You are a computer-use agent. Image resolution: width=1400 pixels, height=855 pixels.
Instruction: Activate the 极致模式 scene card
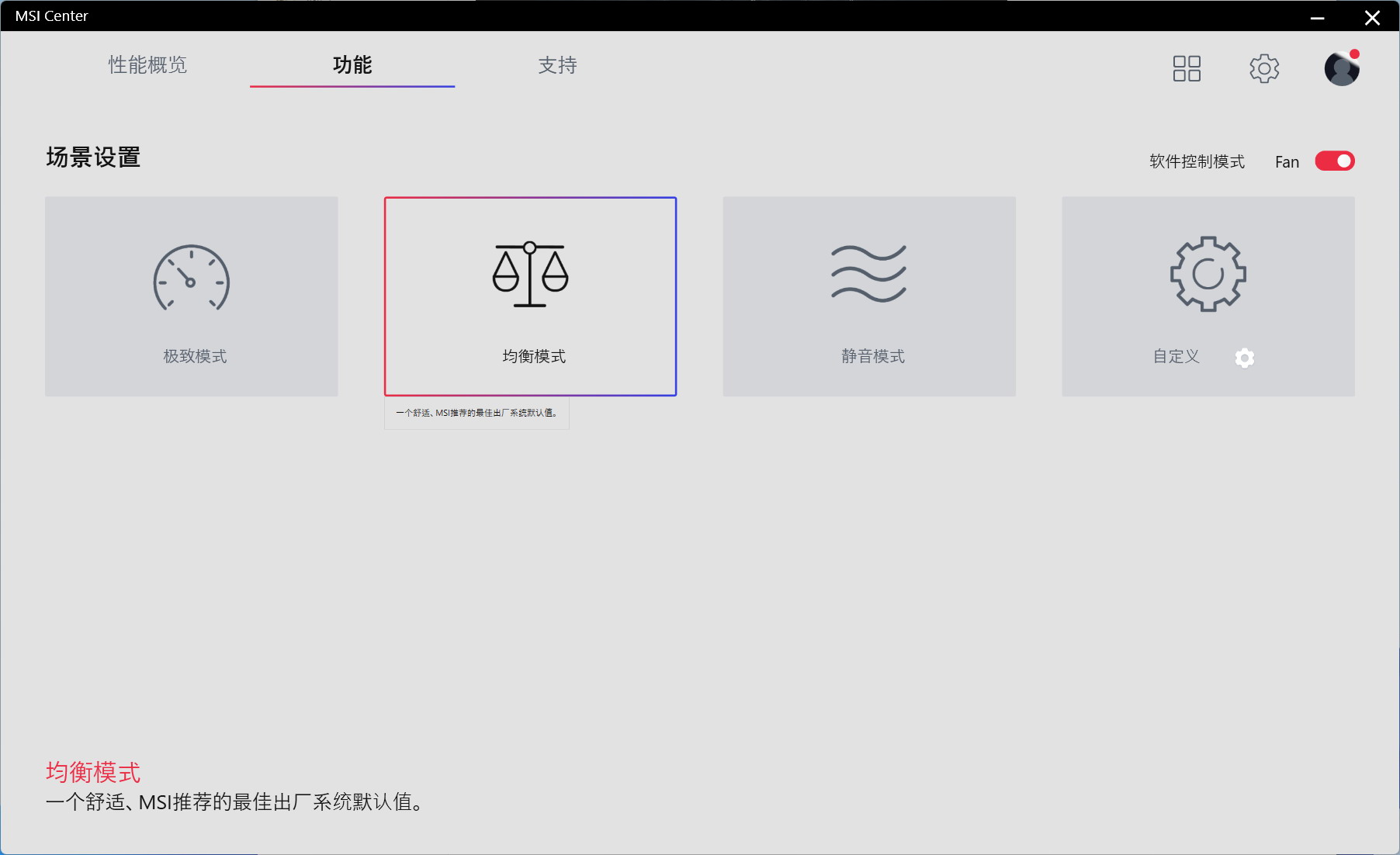190,296
